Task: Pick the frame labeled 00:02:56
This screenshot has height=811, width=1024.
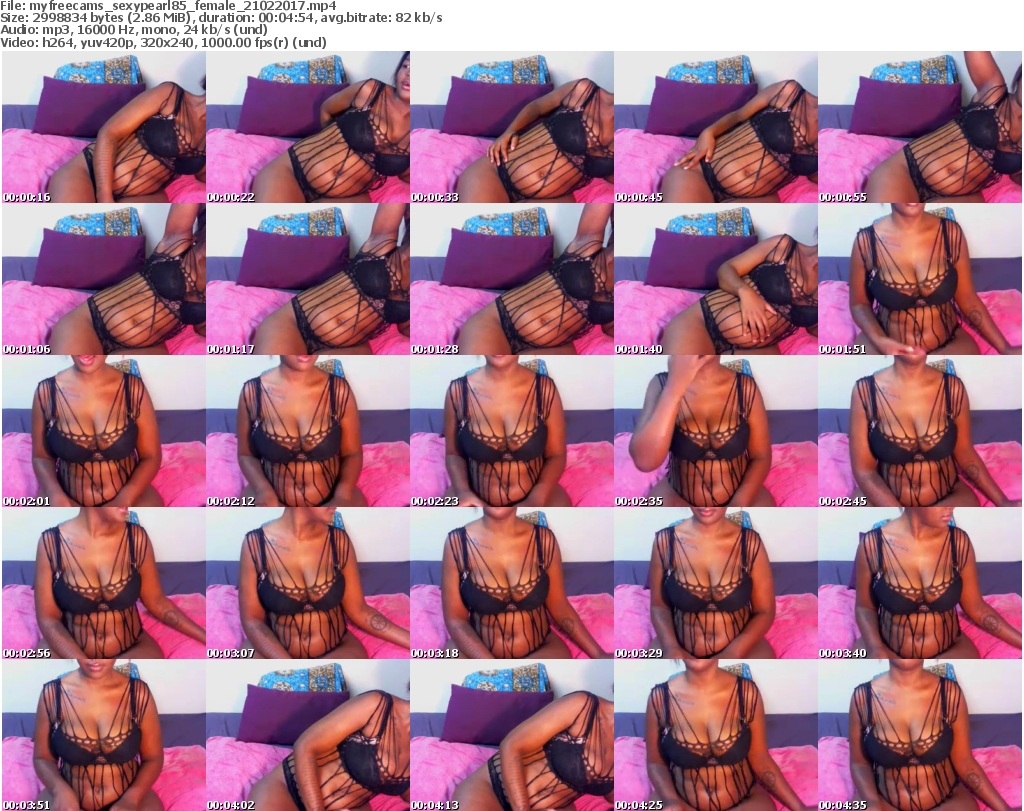Action: (x=104, y=584)
